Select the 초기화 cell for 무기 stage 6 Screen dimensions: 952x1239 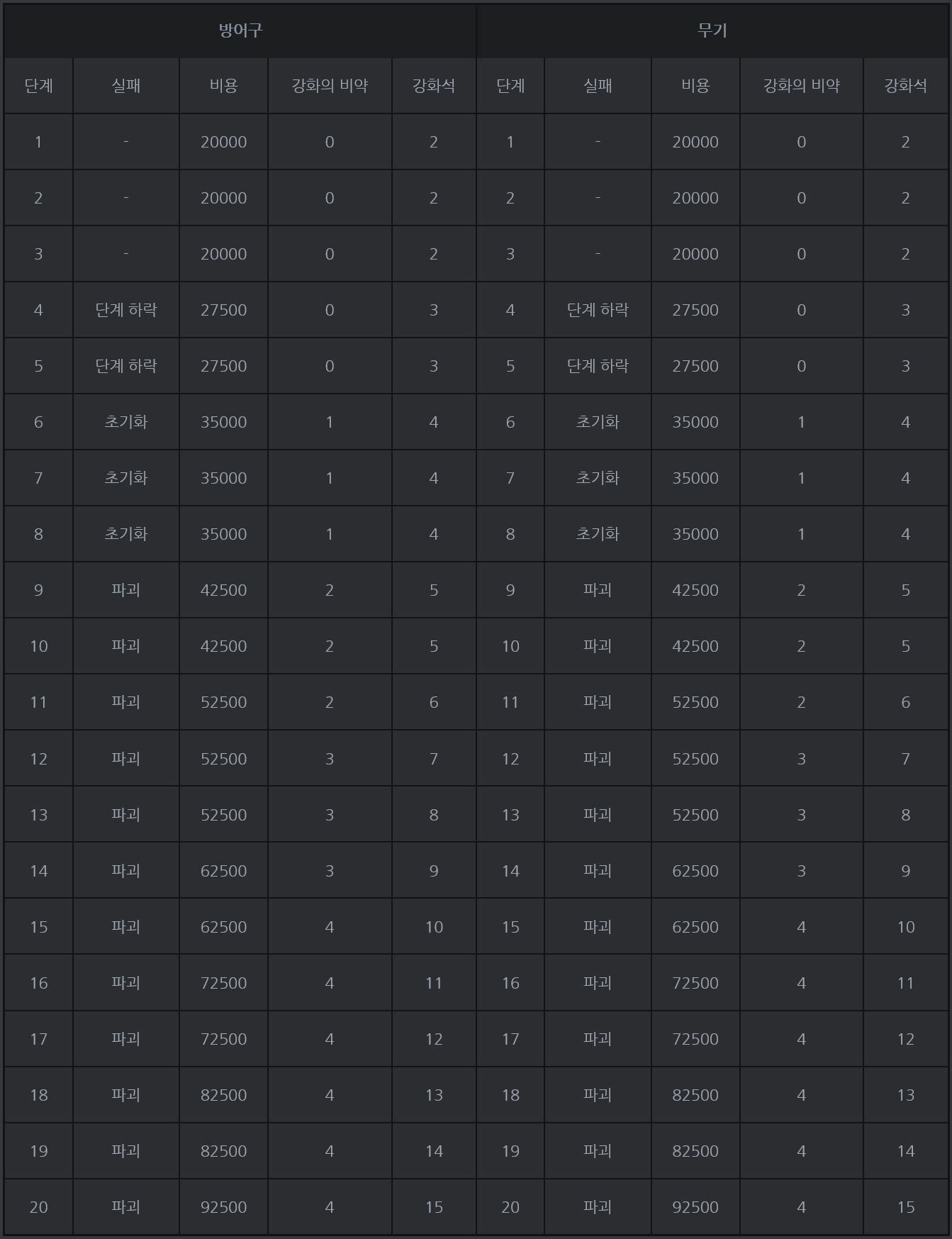point(598,422)
